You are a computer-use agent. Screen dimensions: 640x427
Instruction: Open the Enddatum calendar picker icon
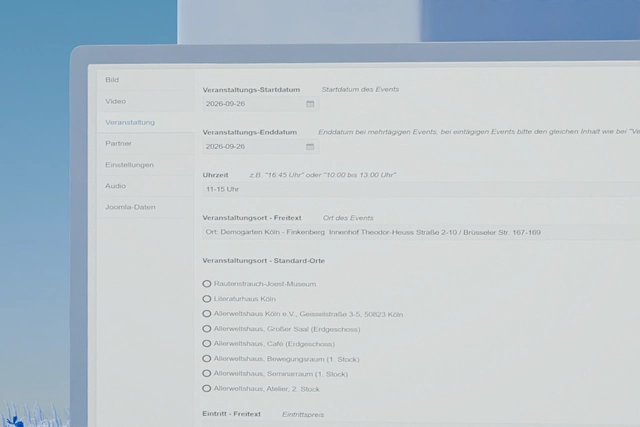pyautogui.click(x=310, y=147)
